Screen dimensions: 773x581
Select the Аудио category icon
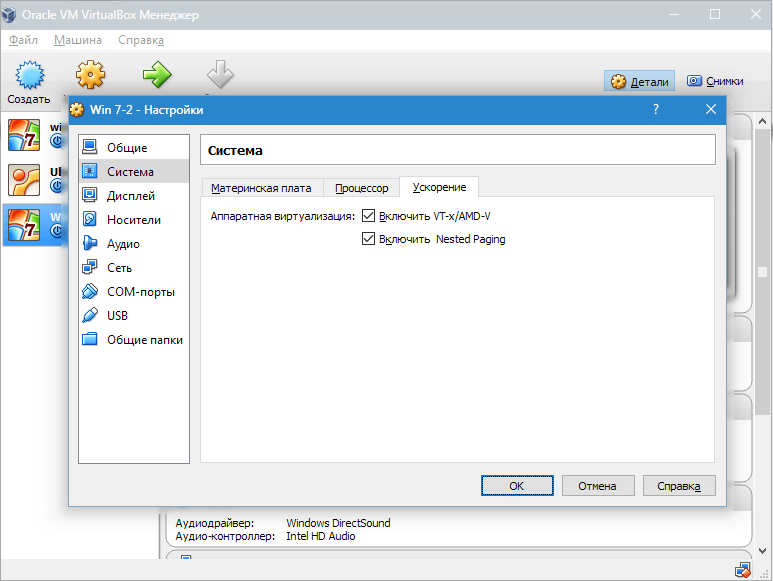pos(90,244)
